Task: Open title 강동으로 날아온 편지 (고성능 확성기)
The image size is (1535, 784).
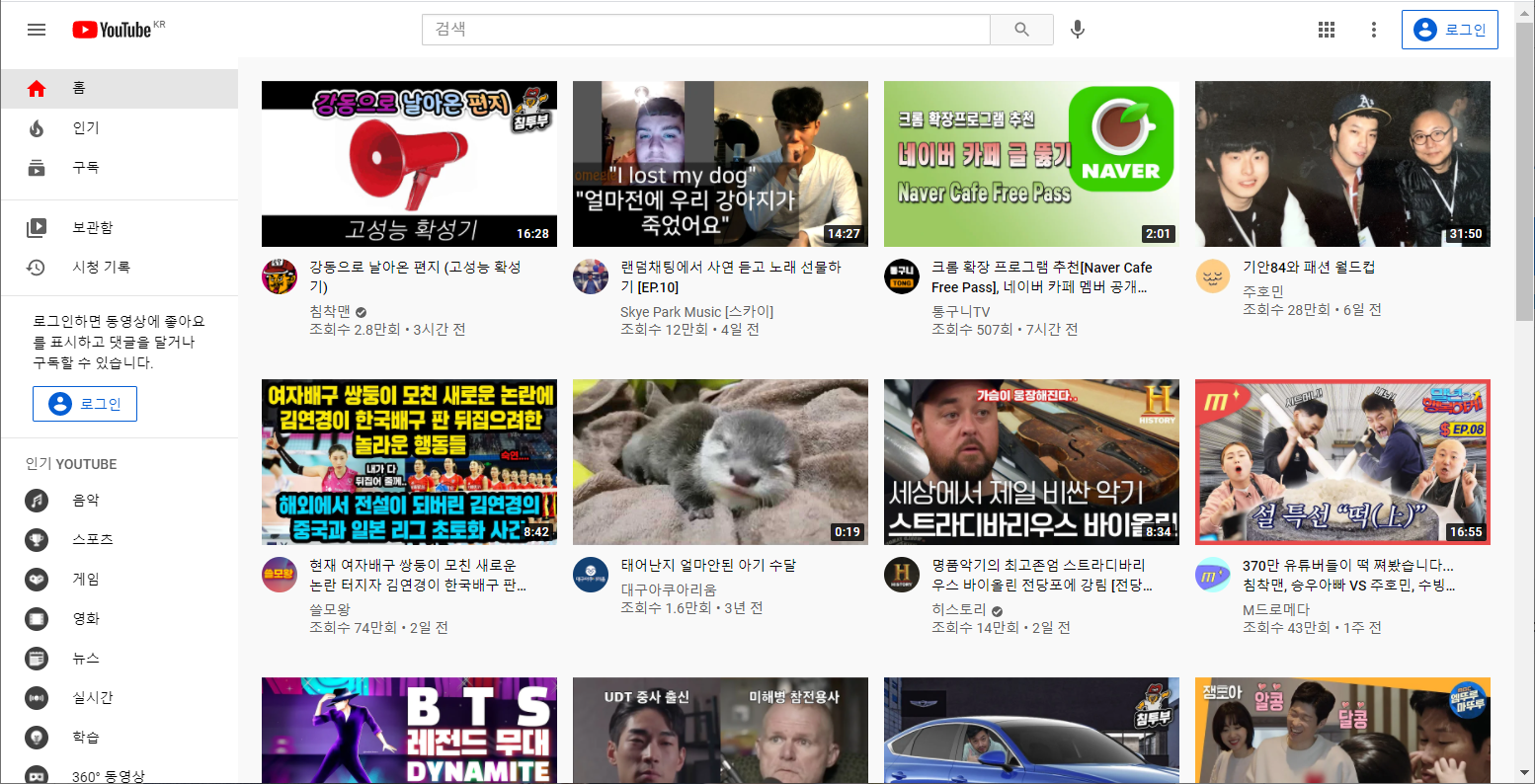Action: [x=416, y=277]
